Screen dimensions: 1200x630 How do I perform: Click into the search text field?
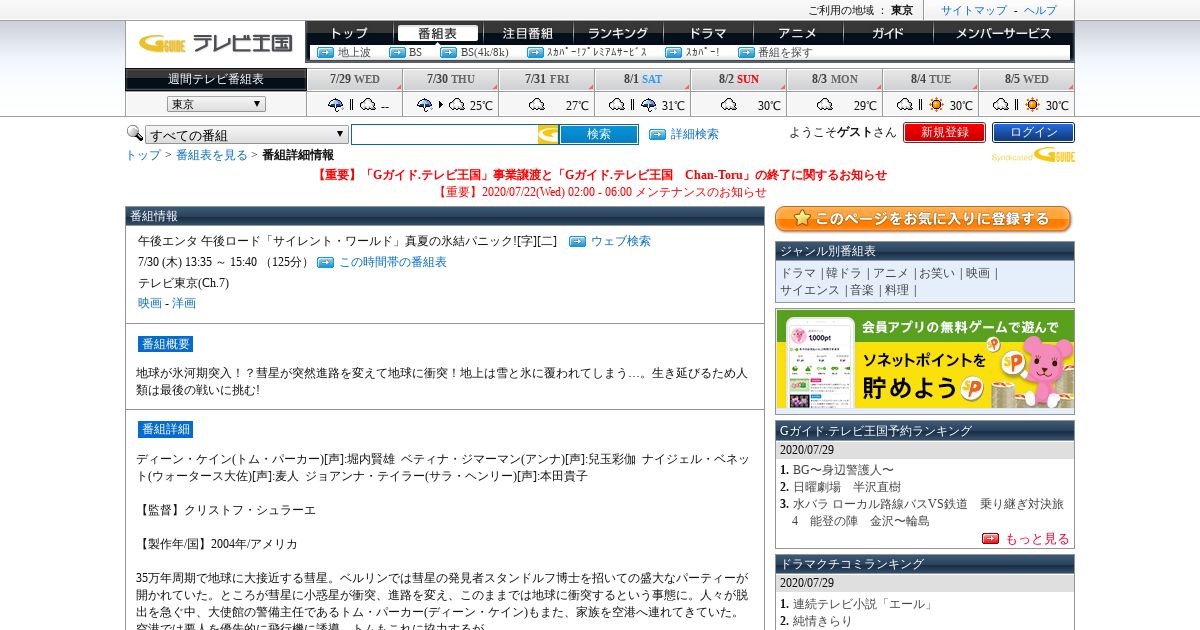click(445, 134)
